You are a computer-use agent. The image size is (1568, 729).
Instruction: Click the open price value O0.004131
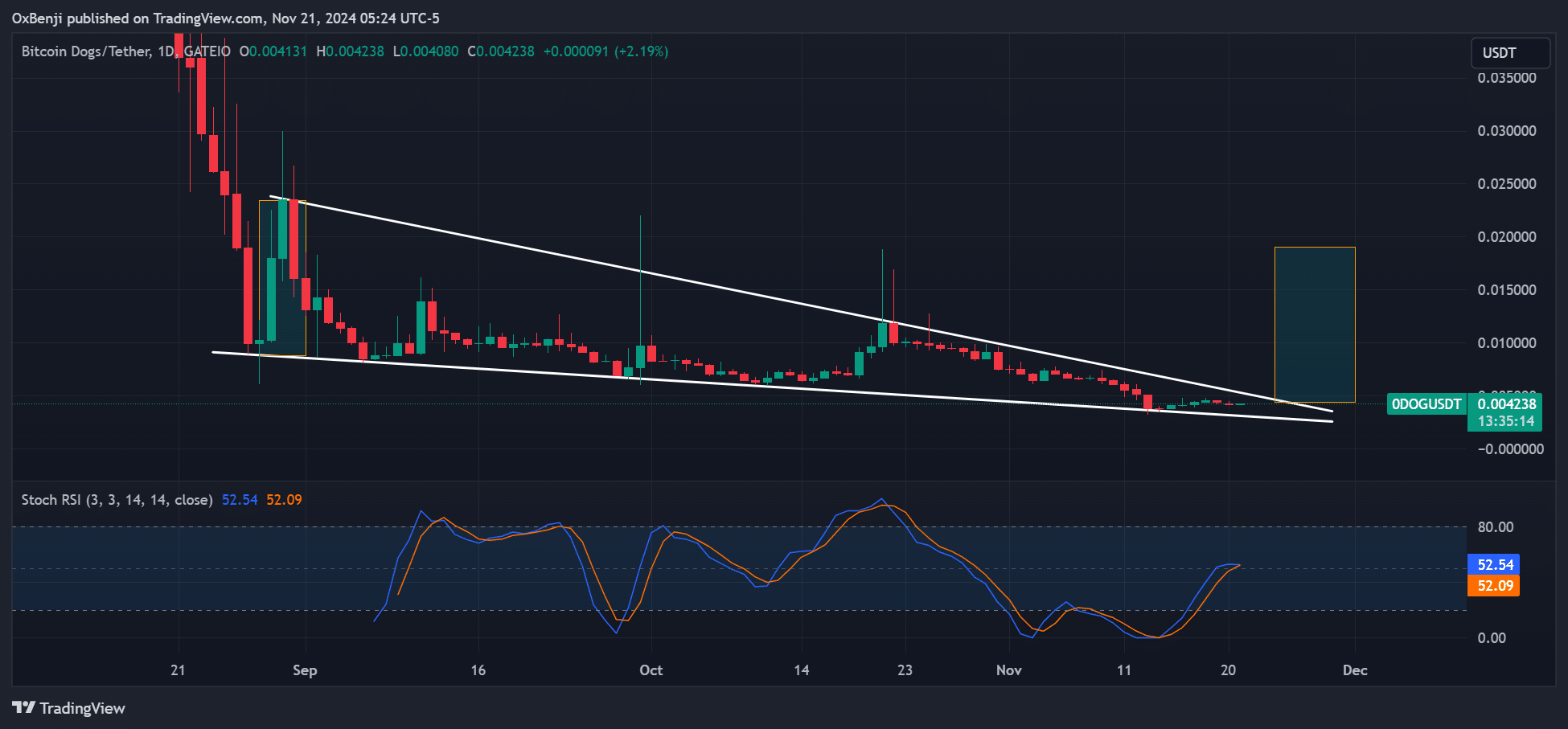[x=273, y=51]
